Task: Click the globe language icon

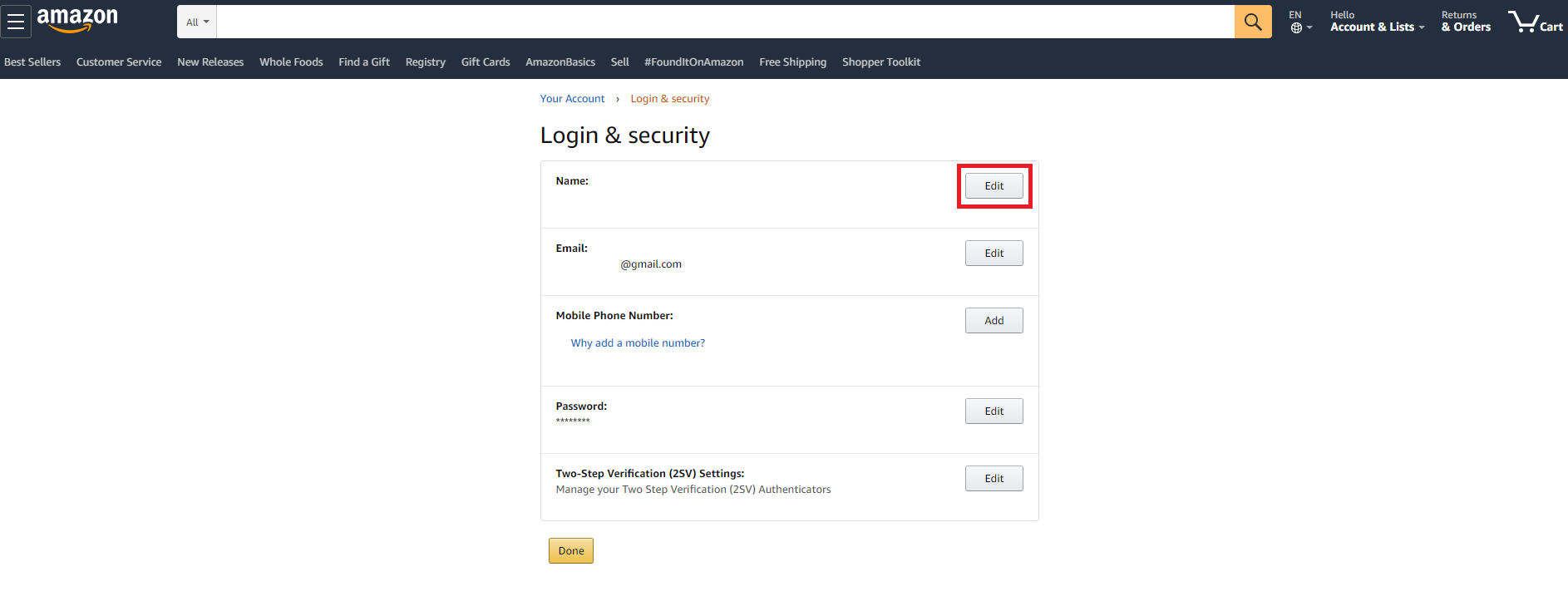Action: (1296, 26)
